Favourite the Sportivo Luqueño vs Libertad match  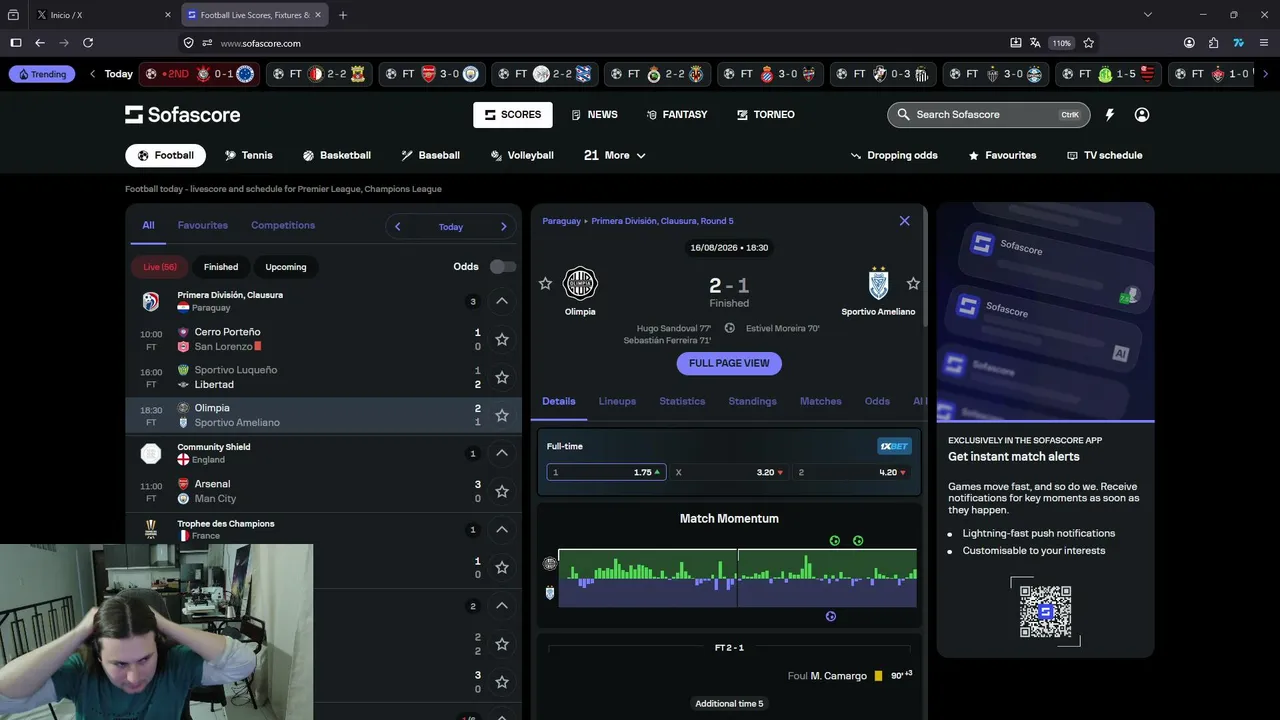502,378
